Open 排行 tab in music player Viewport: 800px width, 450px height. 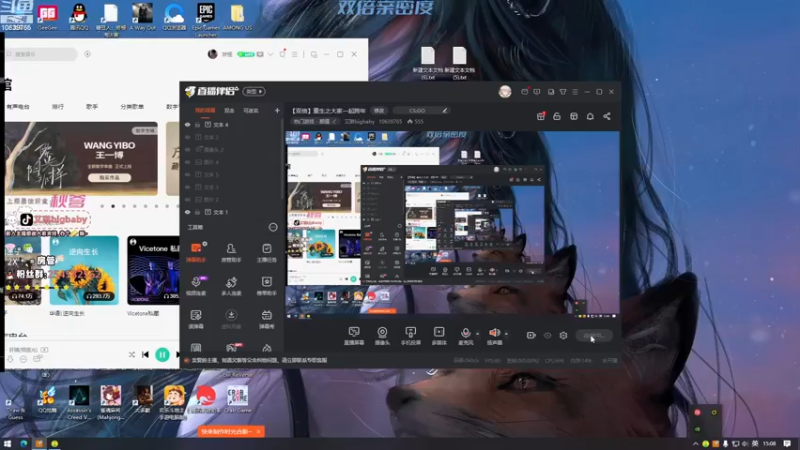[58, 107]
